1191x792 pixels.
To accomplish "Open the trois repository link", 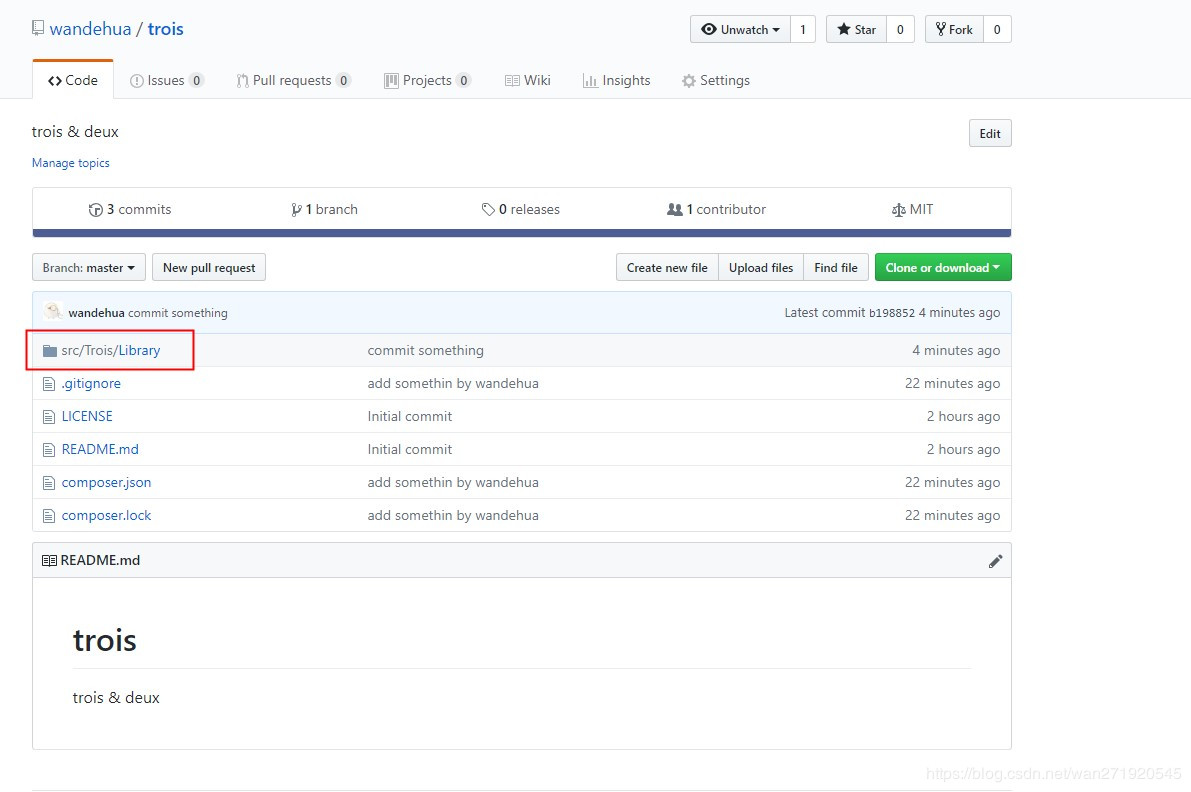I will pyautogui.click(x=166, y=29).
